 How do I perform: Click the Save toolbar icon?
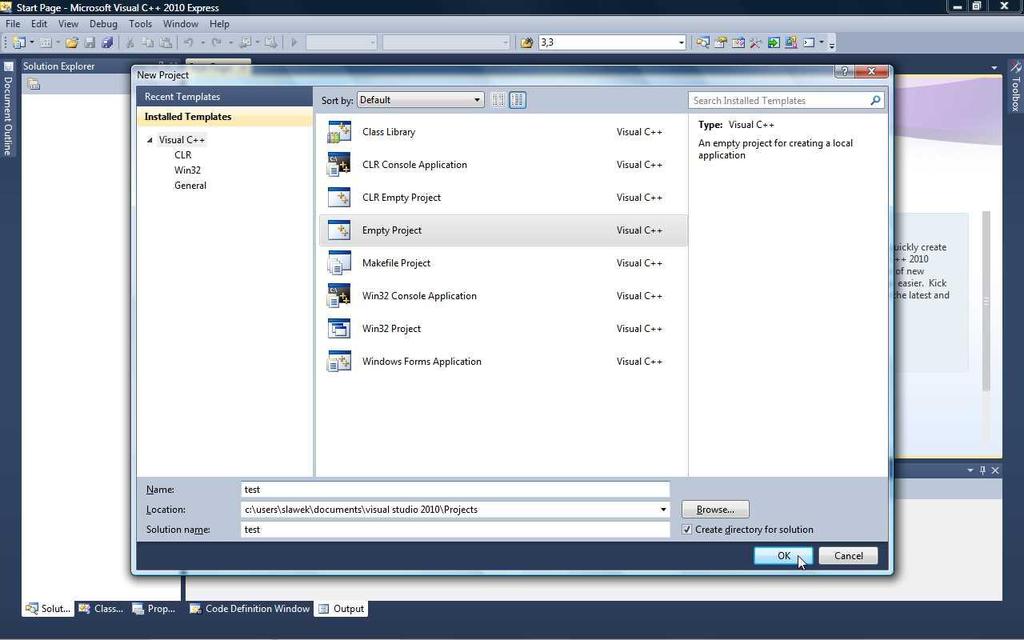pyautogui.click(x=90, y=42)
